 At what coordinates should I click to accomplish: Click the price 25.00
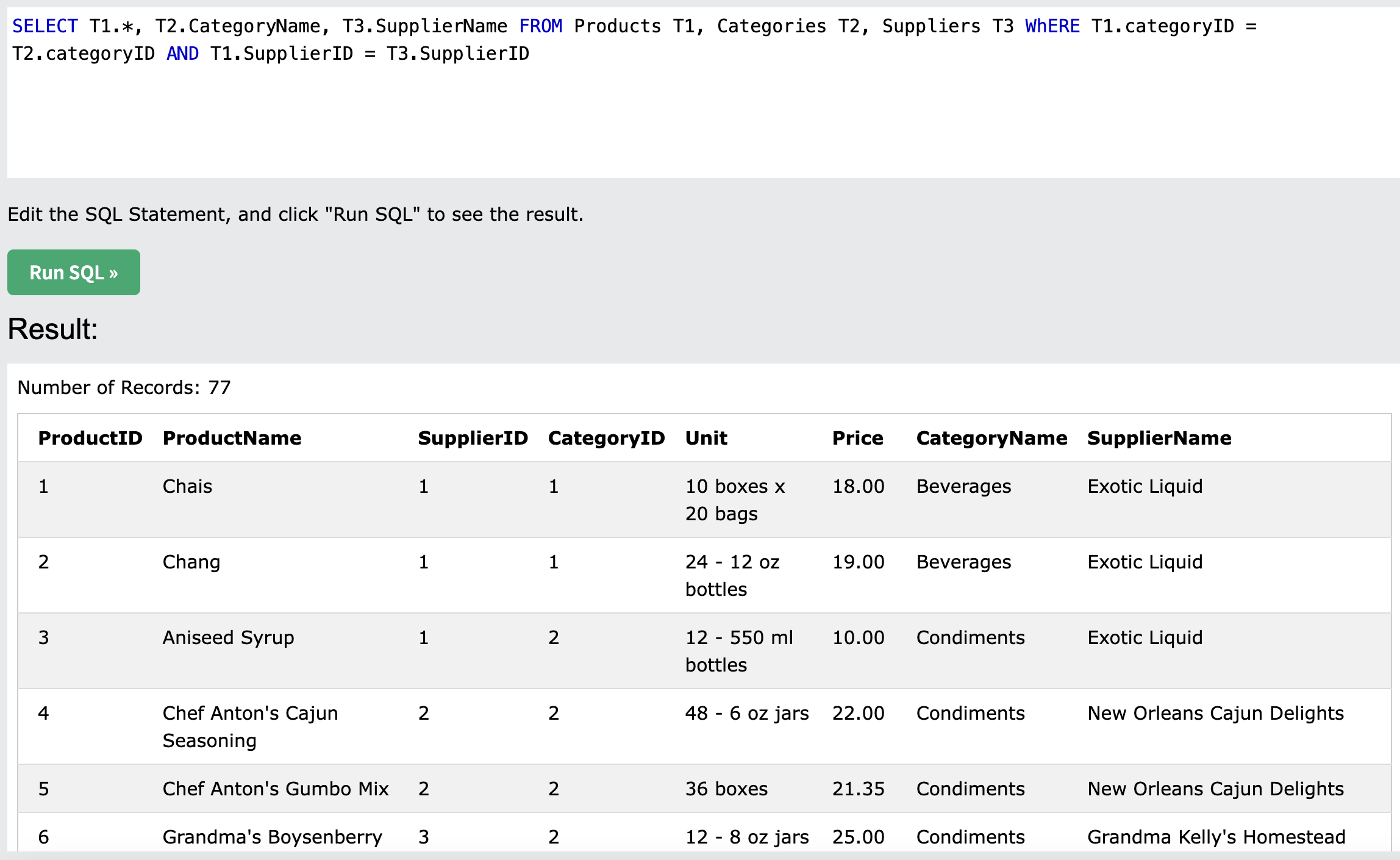point(858,837)
